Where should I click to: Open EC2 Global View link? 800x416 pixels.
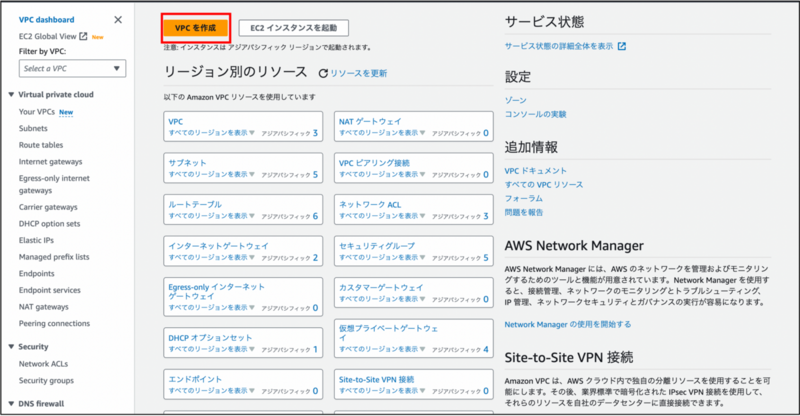point(47,36)
